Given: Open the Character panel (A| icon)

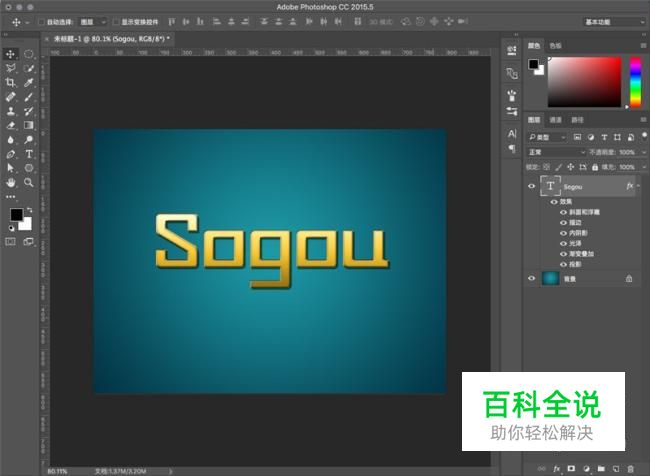Looking at the screenshot, I should click(x=512, y=134).
